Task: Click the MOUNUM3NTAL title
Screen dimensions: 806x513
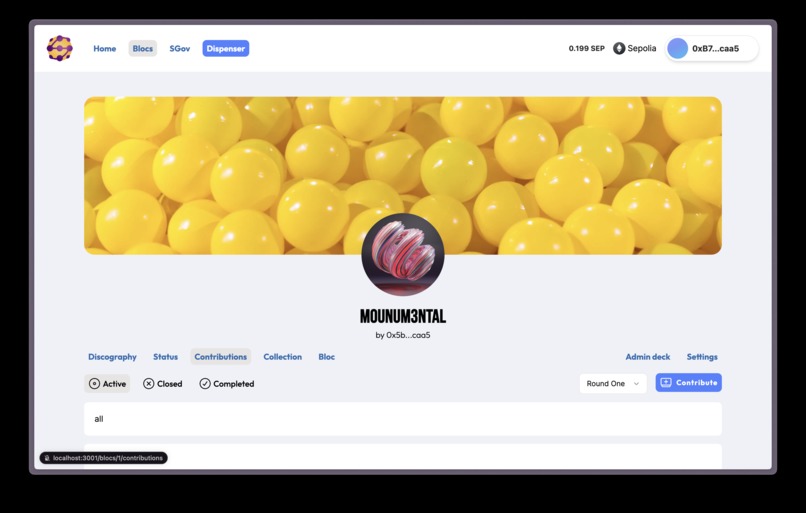Action: [x=403, y=316]
